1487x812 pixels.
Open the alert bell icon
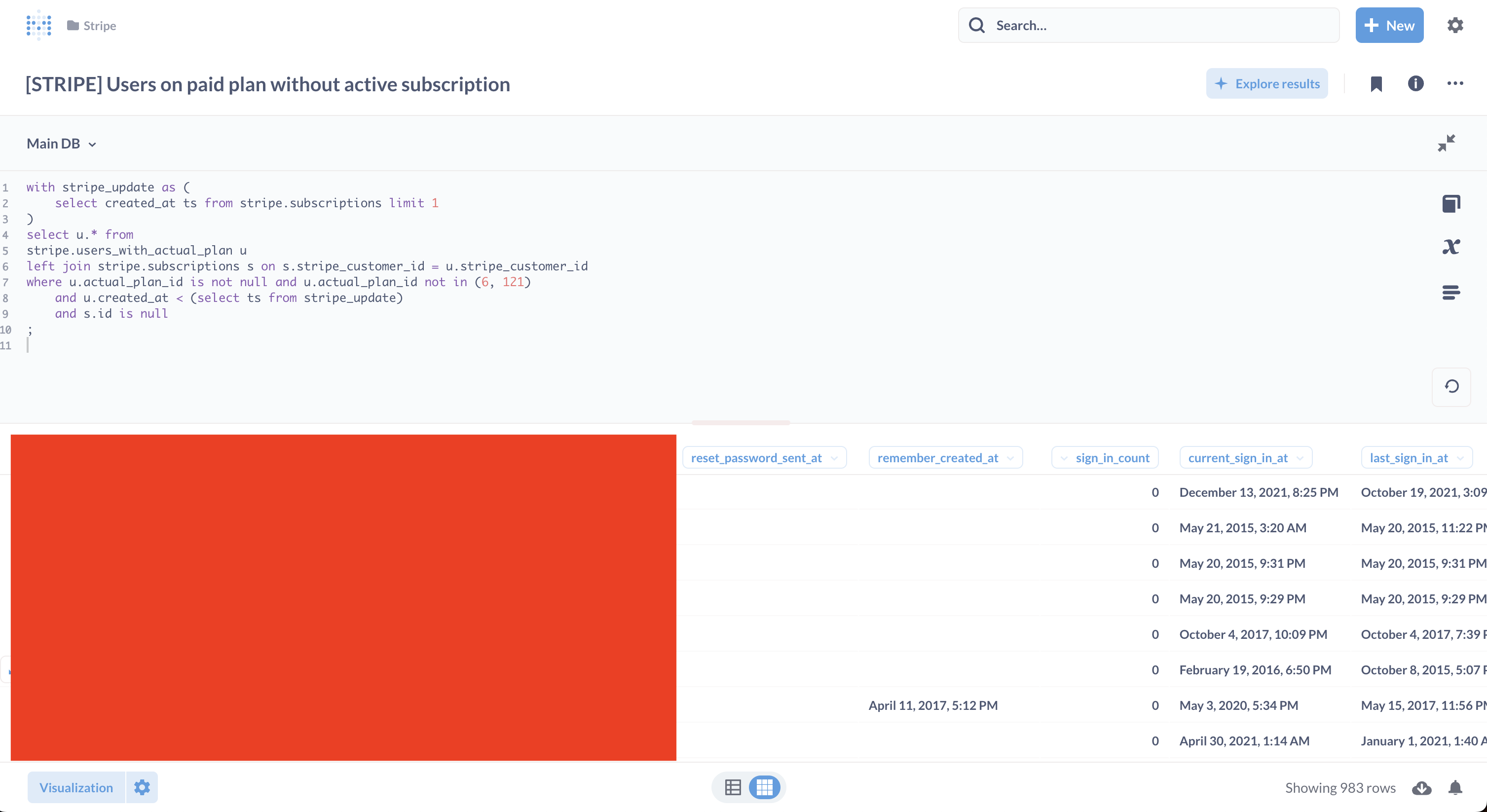(1454, 788)
